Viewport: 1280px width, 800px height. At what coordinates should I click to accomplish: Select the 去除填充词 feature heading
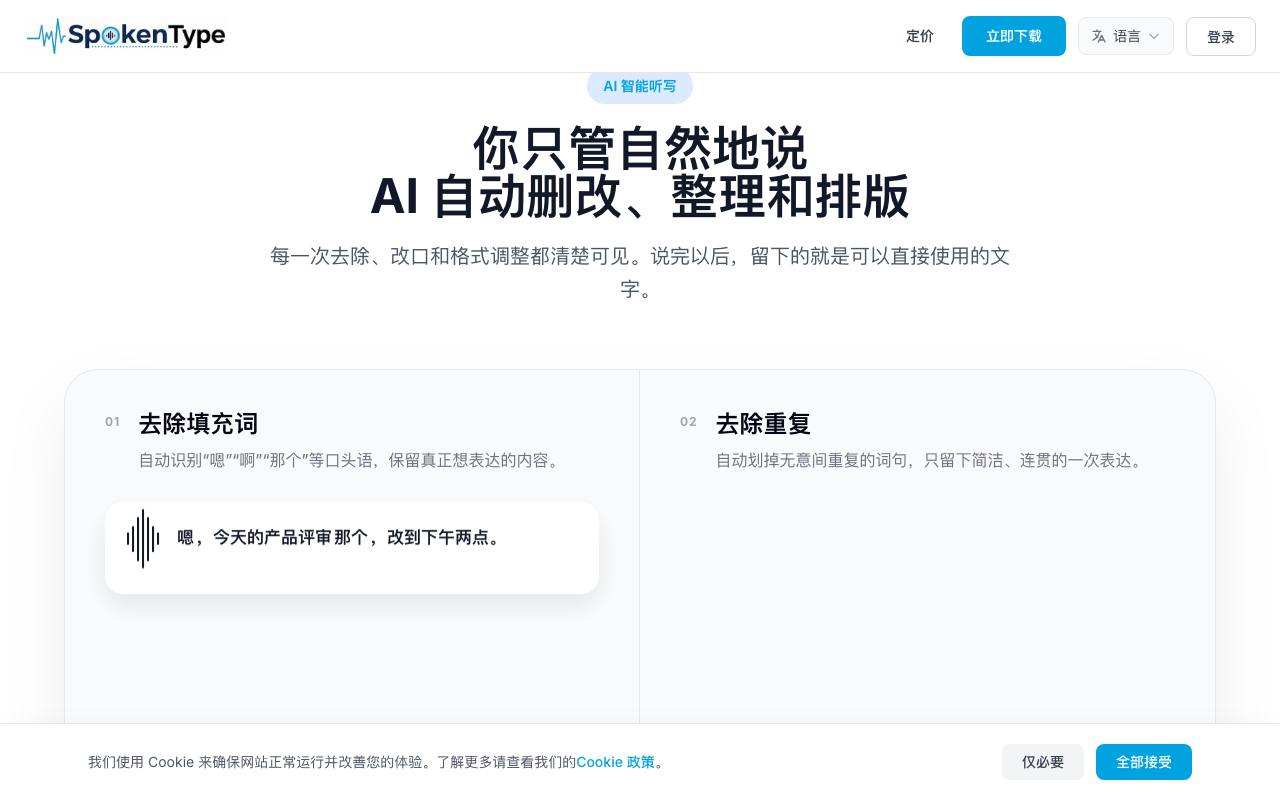point(198,423)
